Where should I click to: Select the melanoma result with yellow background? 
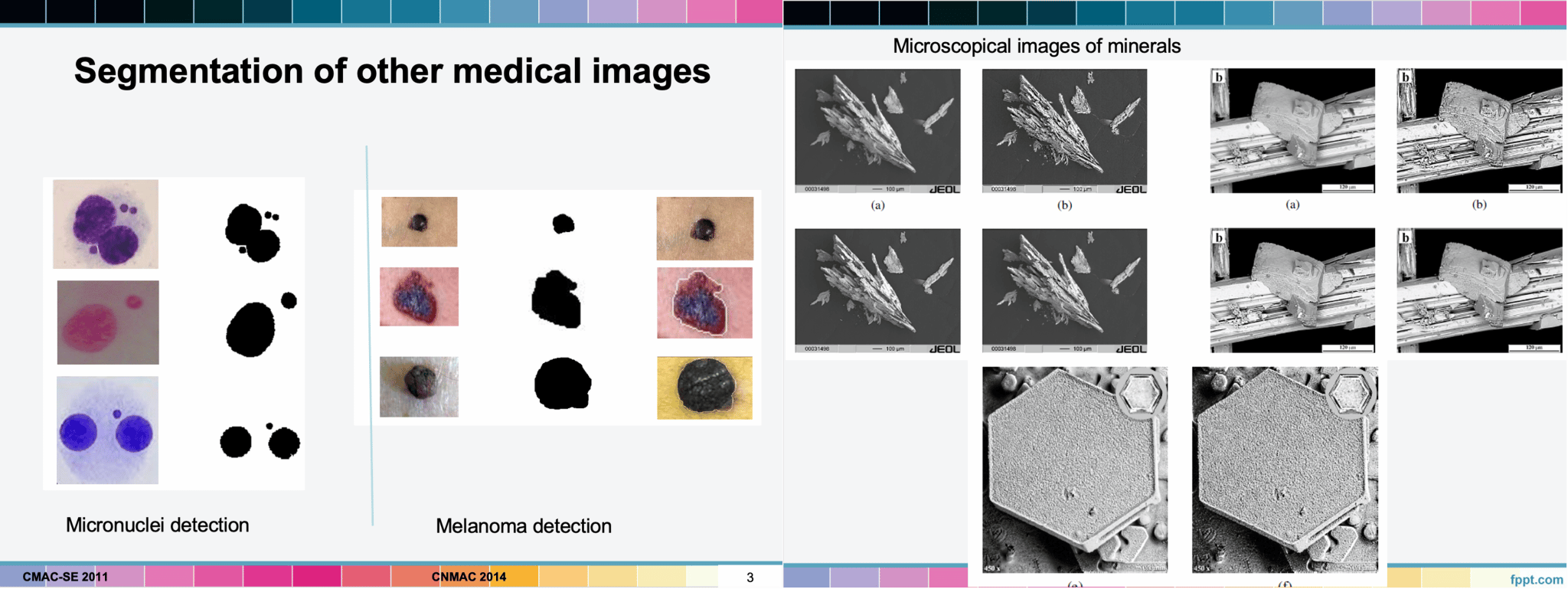pos(704,388)
